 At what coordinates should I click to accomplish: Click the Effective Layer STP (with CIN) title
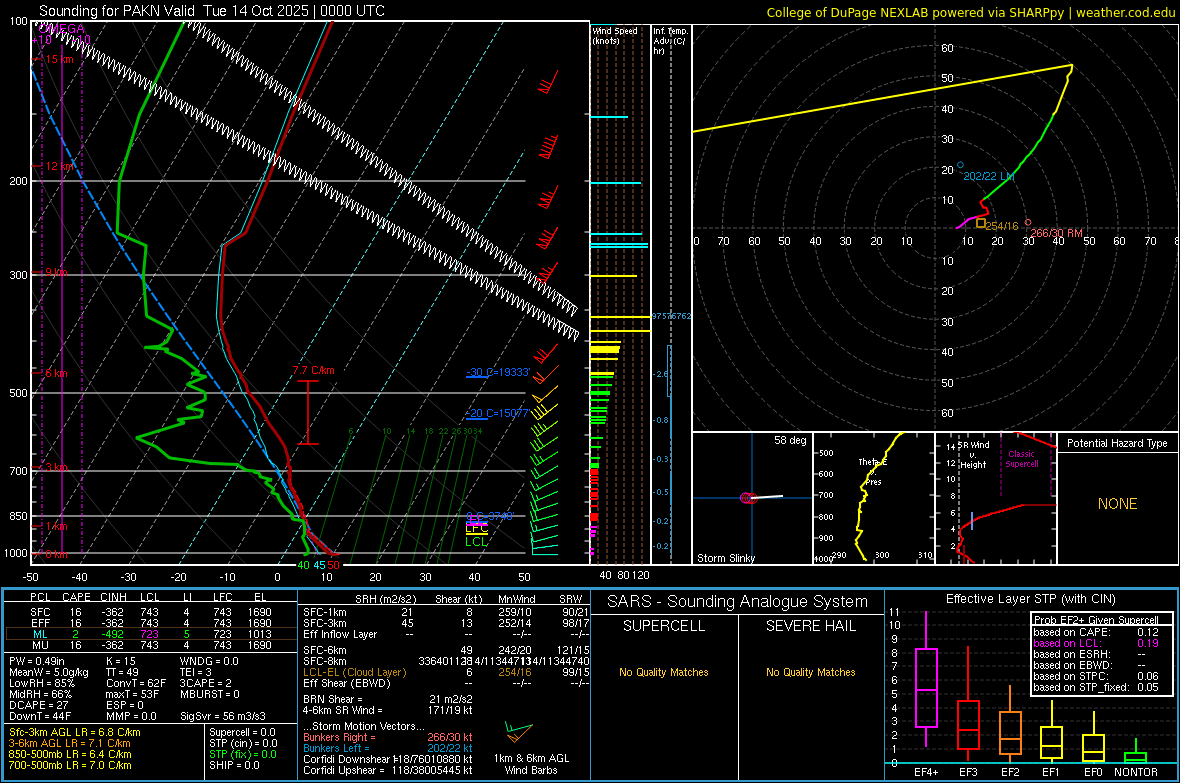click(1030, 599)
